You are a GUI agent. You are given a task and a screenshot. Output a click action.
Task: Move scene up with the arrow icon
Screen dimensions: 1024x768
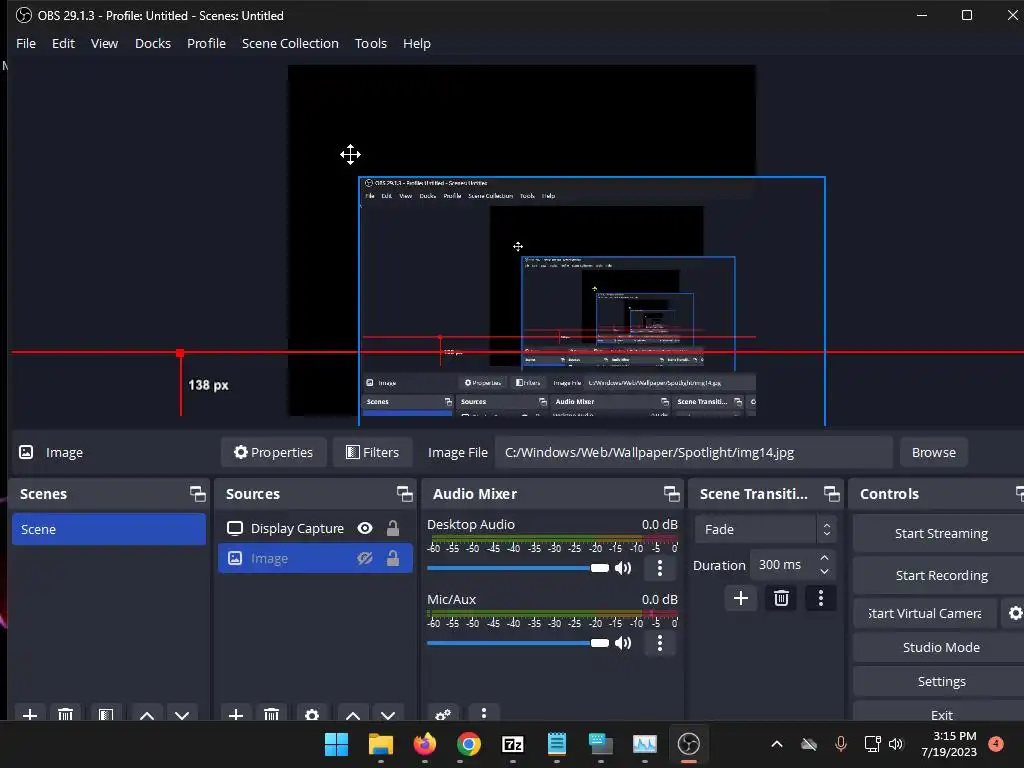pos(147,714)
